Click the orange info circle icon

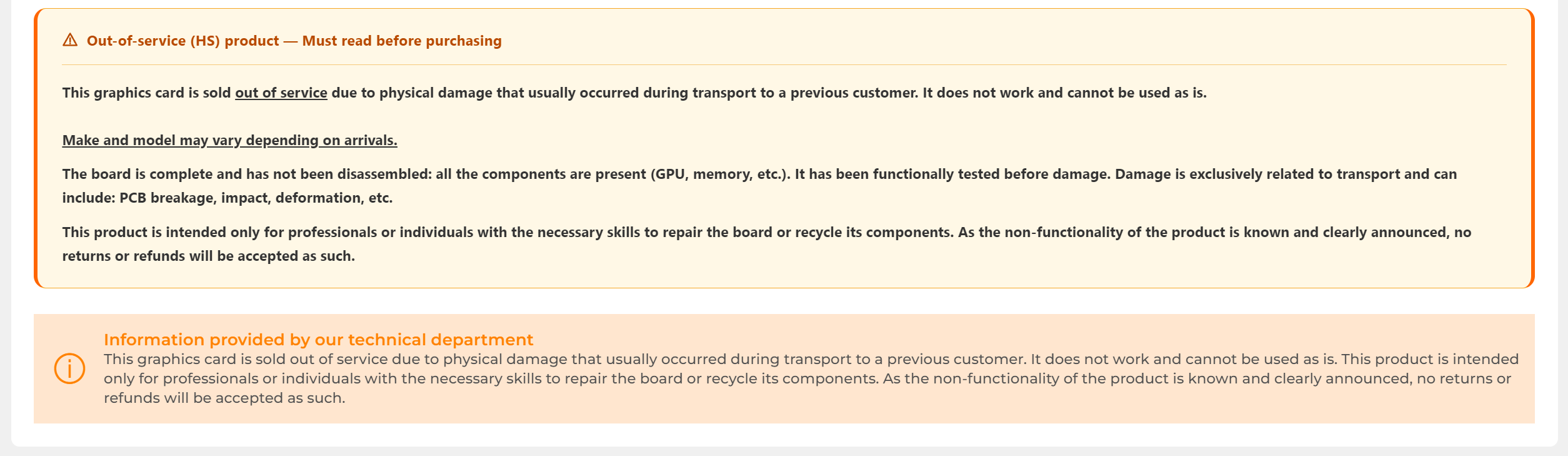click(69, 368)
